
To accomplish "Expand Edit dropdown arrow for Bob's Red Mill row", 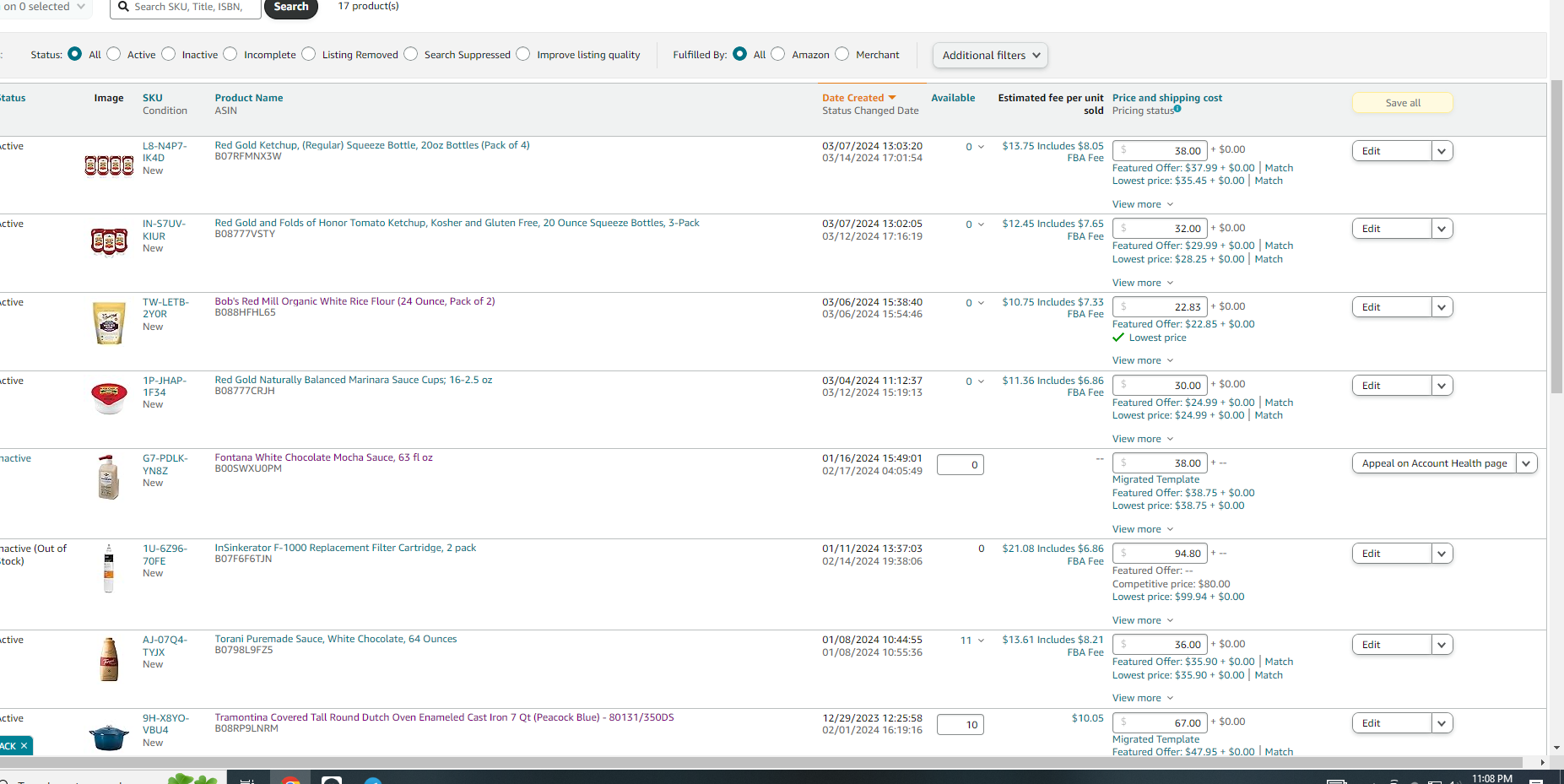I will click(1442, 307).
